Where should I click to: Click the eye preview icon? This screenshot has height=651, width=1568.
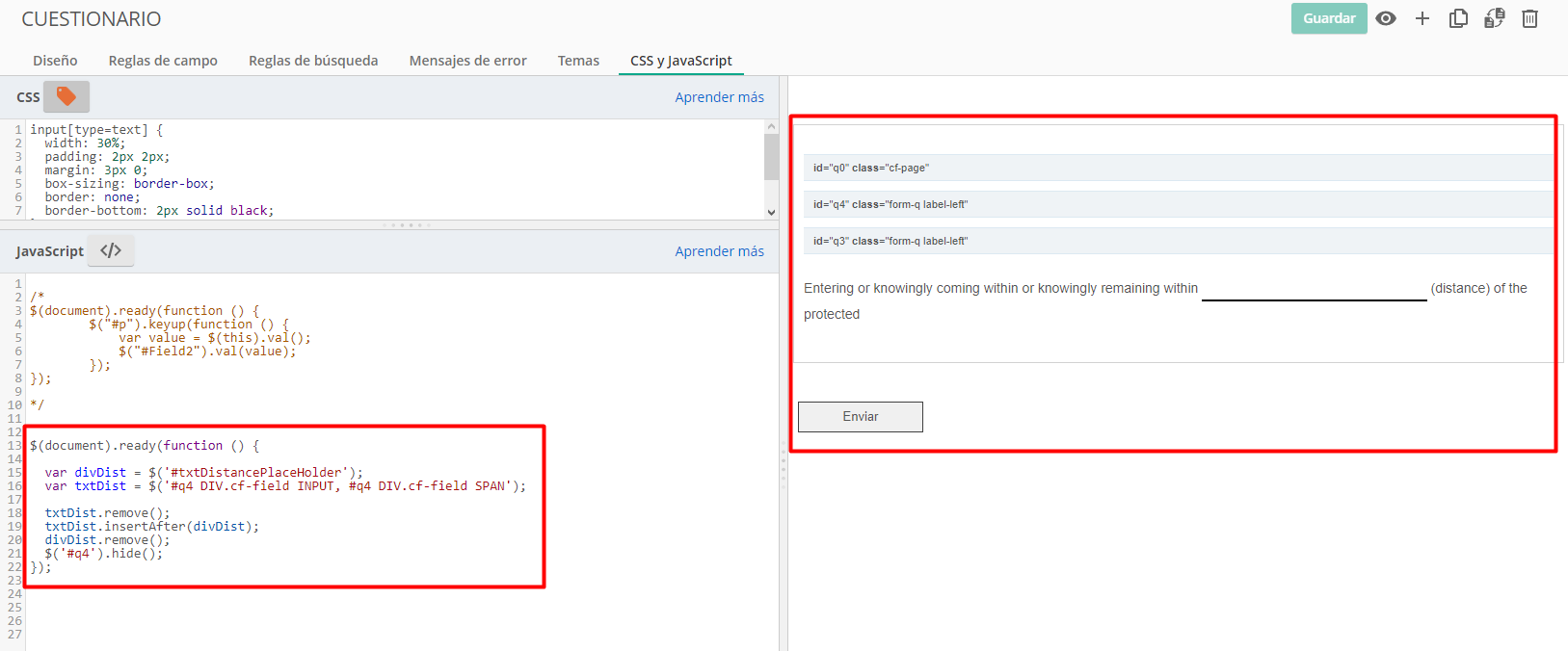click(x=1386, y=18)
